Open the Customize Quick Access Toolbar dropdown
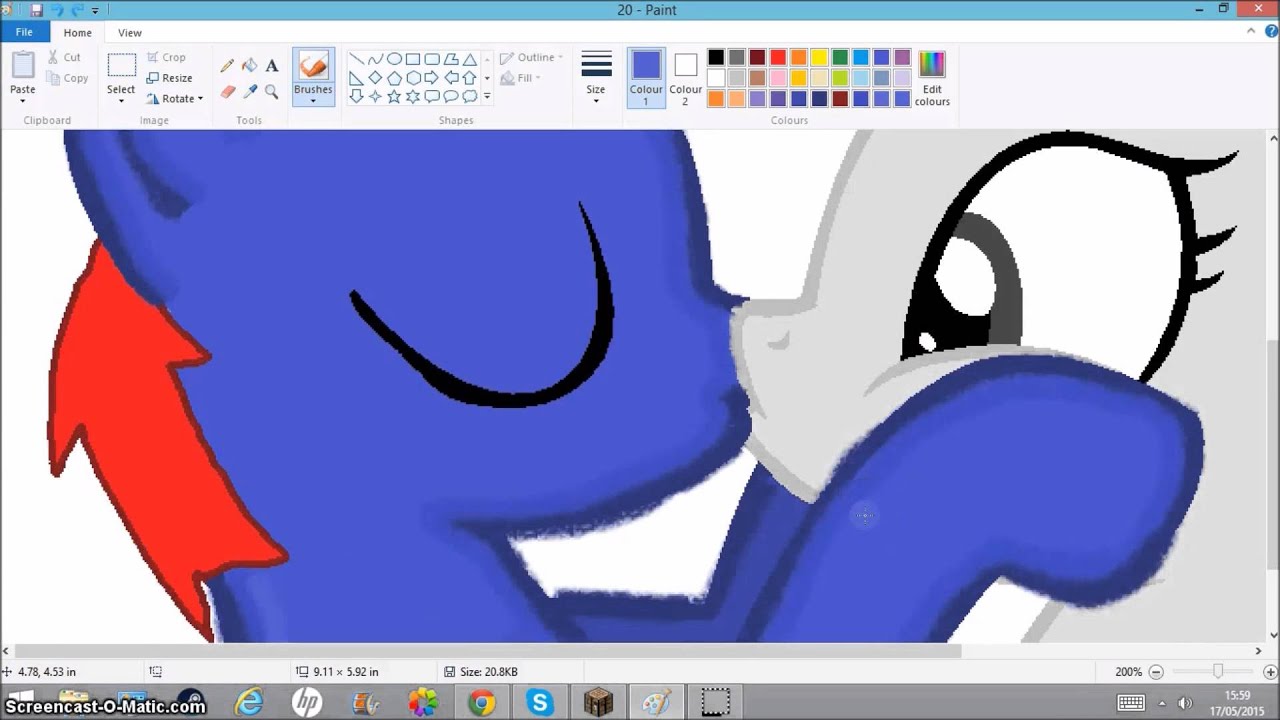 coord(96,11)
